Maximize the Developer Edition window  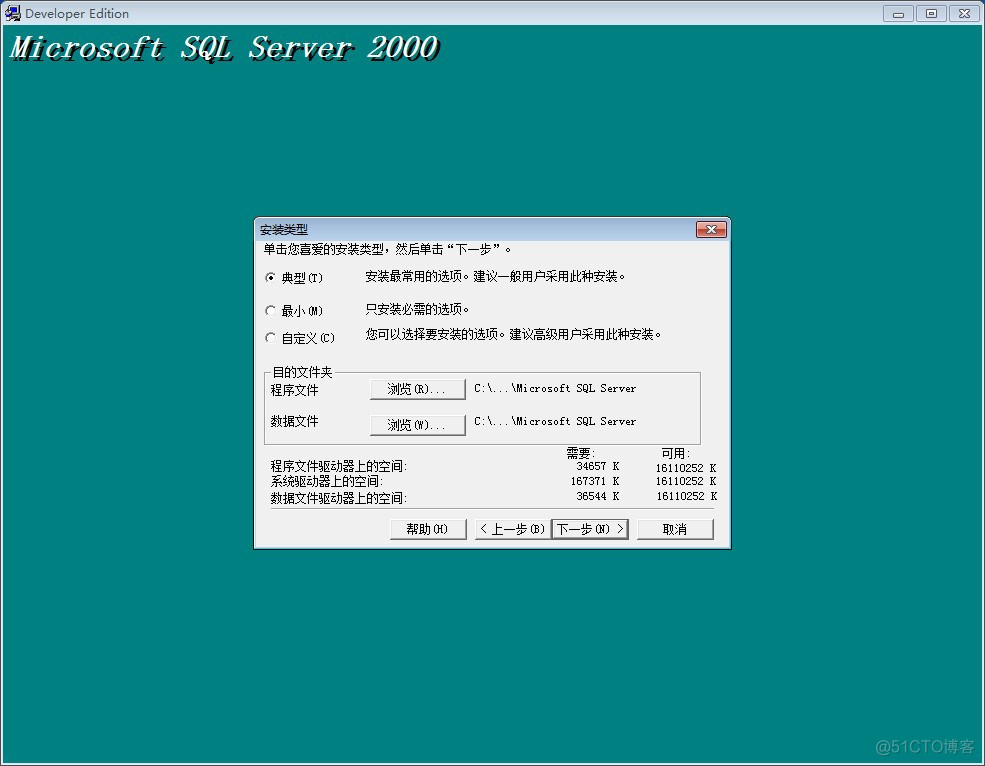click(x=932, y=14)
